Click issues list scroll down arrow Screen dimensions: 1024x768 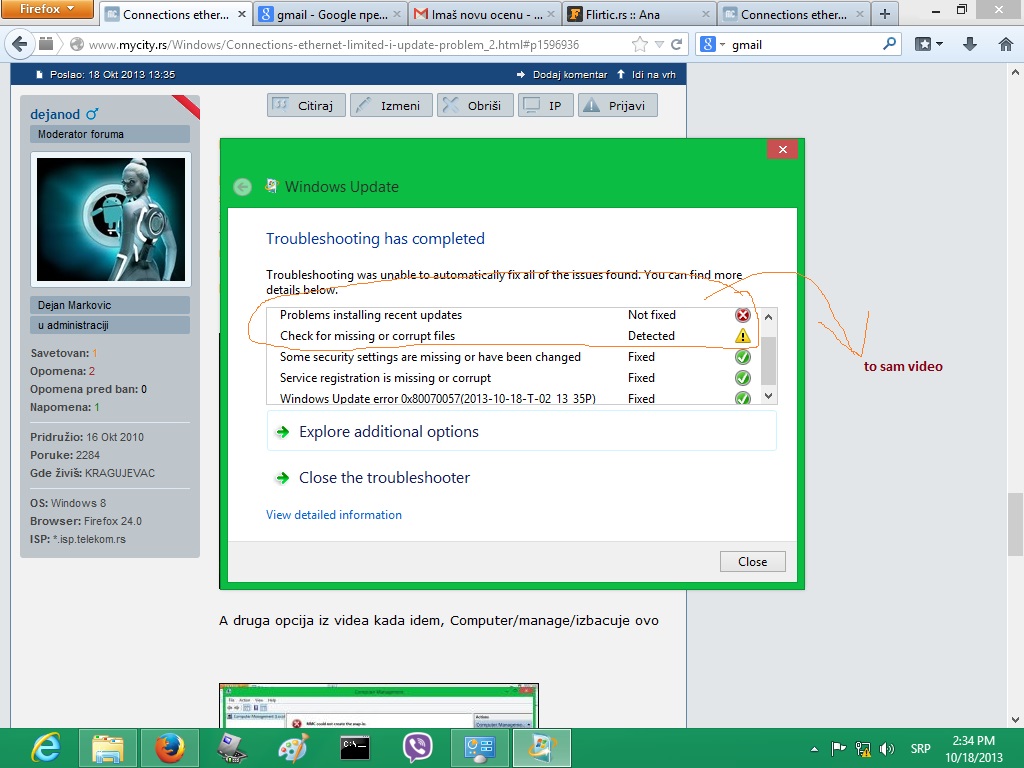[x=769, y=395]
